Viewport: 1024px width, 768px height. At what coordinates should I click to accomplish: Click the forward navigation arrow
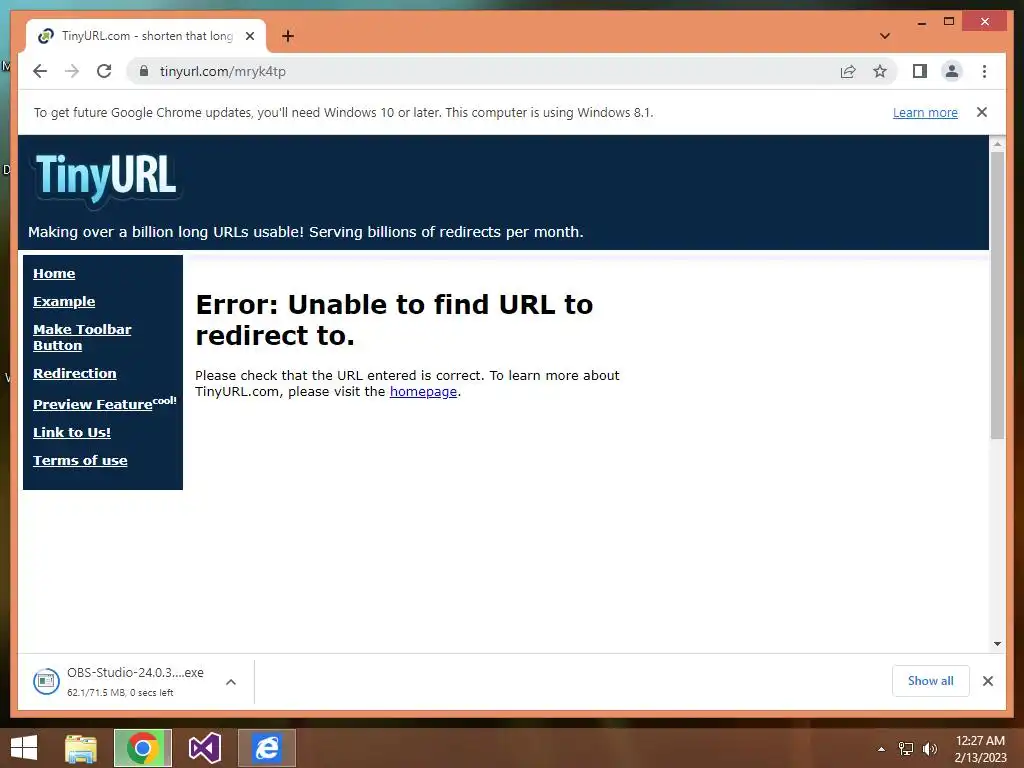click(72, 71)
